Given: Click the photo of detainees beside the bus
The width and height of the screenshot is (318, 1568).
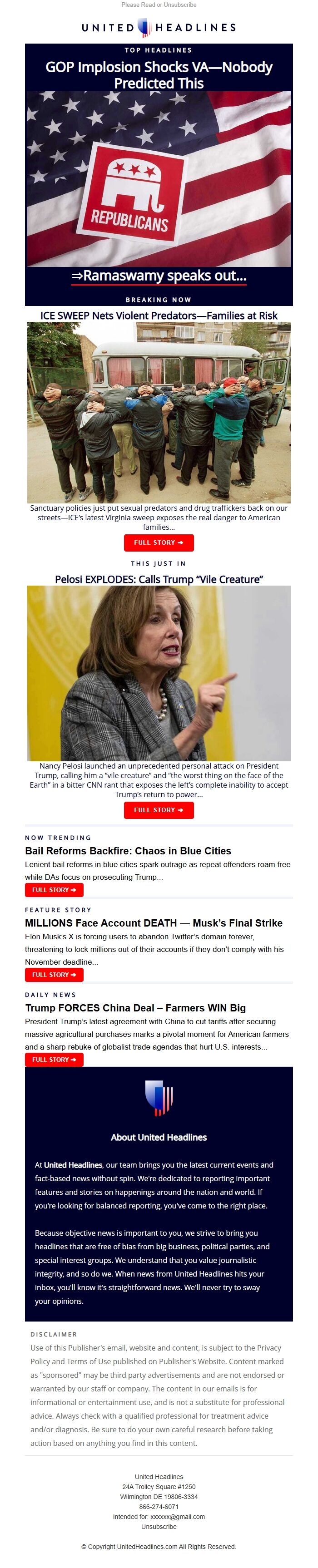Looking at the screenshot, I should 159,412.
